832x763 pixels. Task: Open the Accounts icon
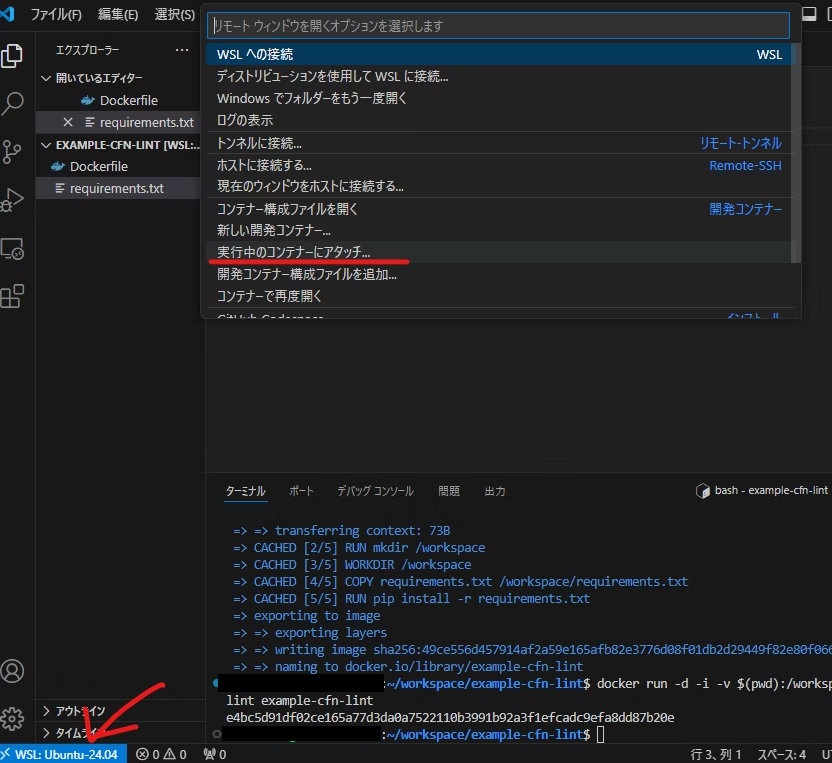[x=12, y=671]
